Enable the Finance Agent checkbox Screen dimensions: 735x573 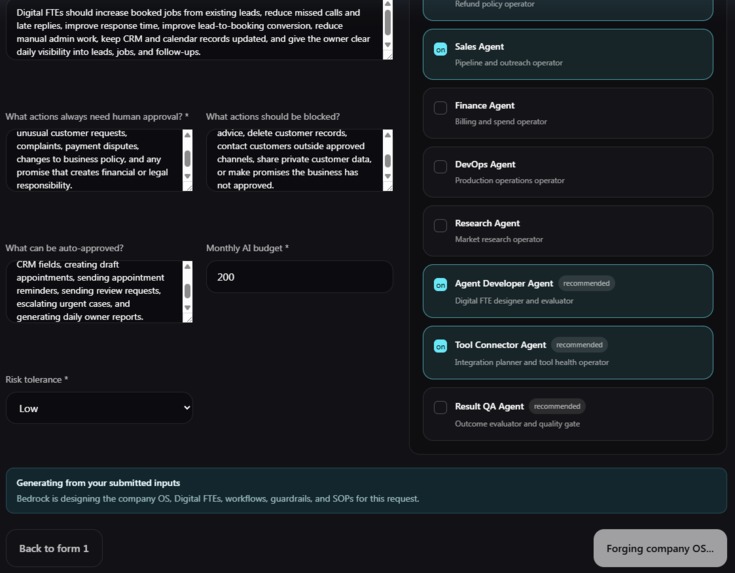coord(440,108)
